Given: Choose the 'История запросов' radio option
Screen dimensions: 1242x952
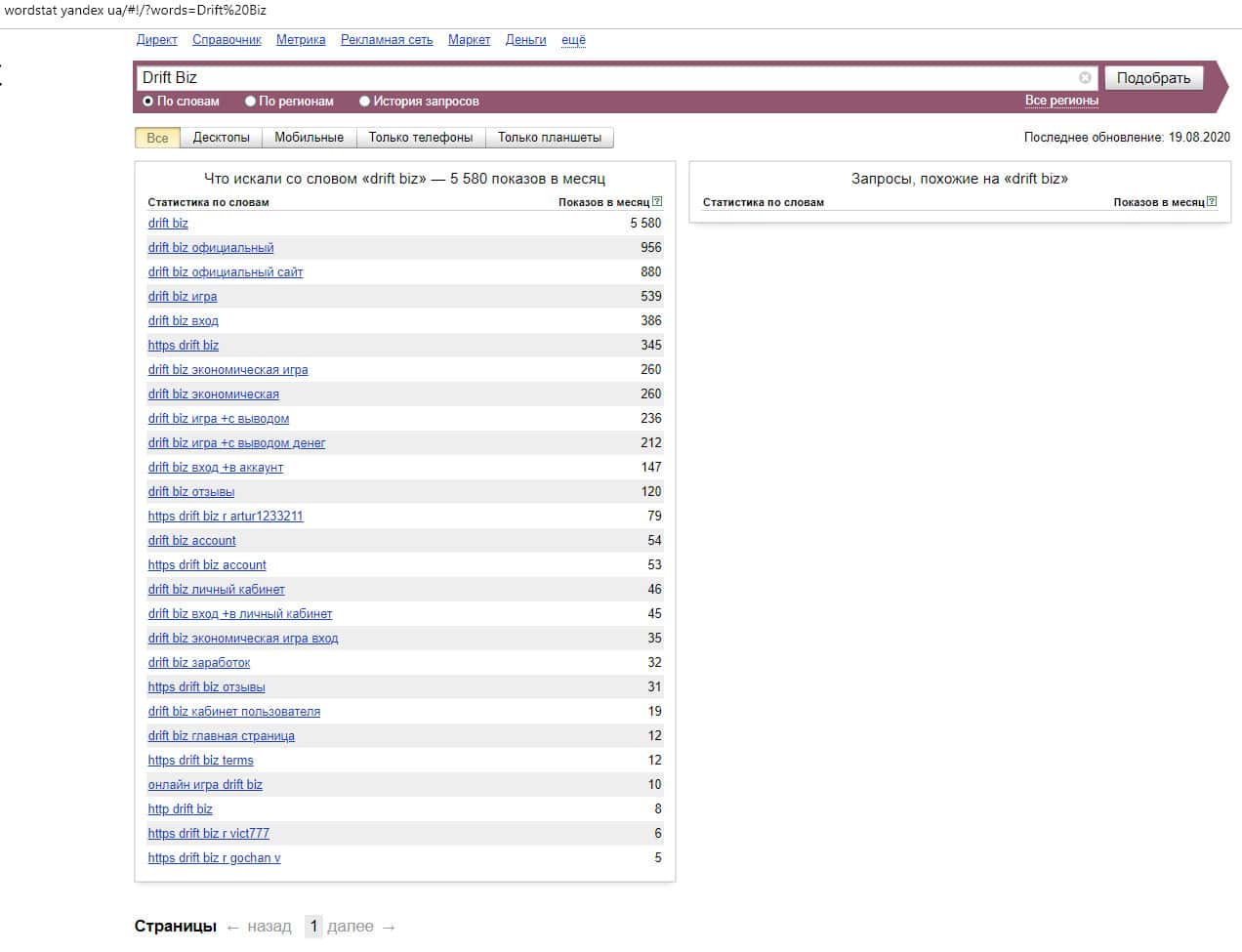Looking at the screenshot, I should (x=364, y=102).
